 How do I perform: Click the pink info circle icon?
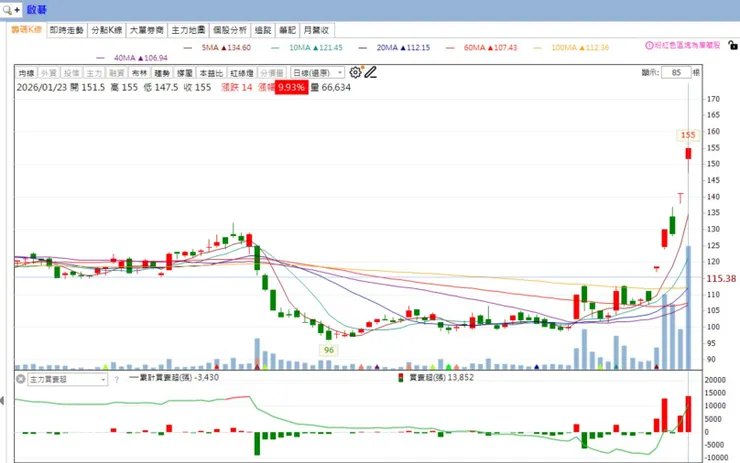[x=649, y=45]
